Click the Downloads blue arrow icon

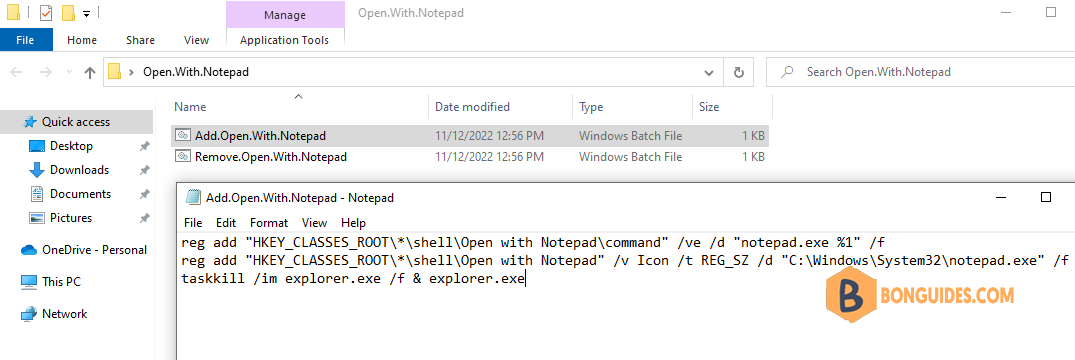(37, 170)
